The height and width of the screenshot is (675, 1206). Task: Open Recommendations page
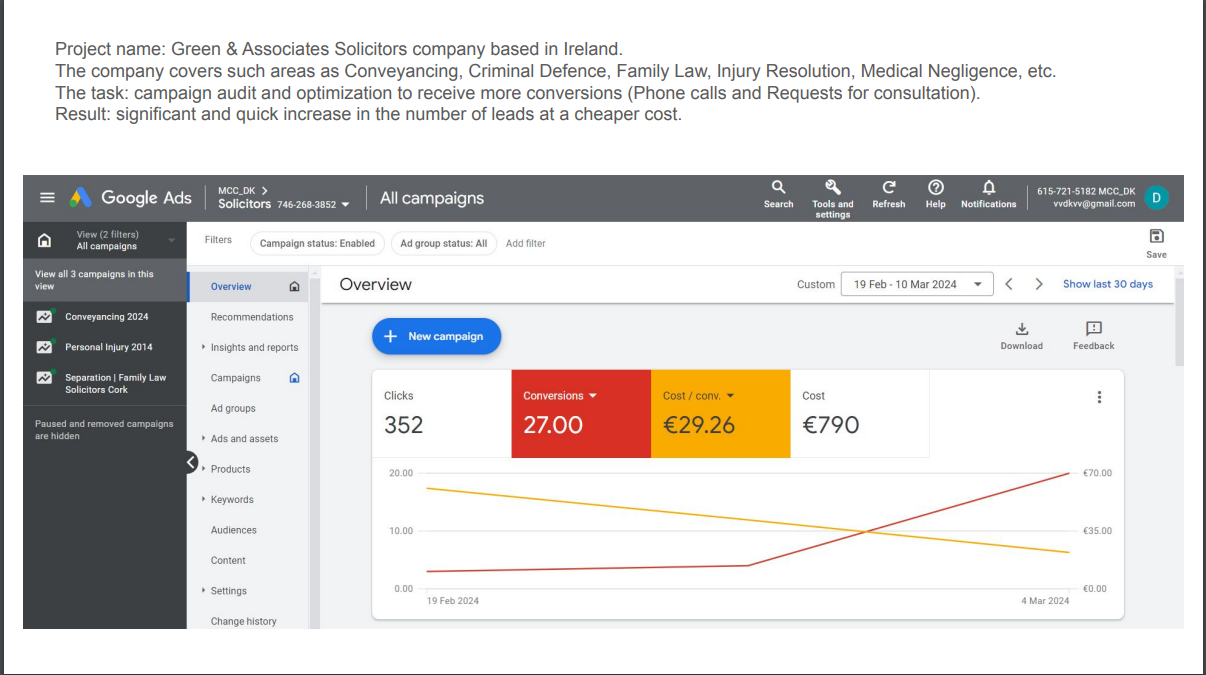tap(252, 317)
